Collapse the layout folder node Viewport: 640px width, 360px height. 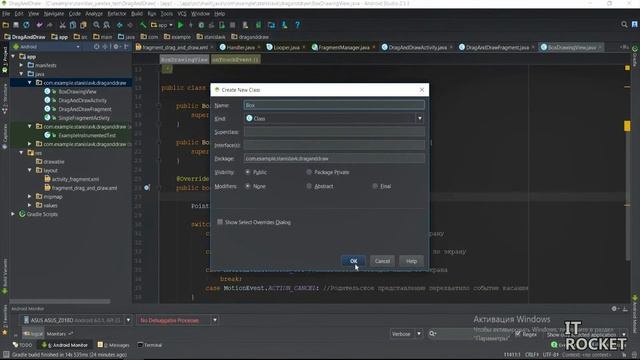(x=30, y=170)
